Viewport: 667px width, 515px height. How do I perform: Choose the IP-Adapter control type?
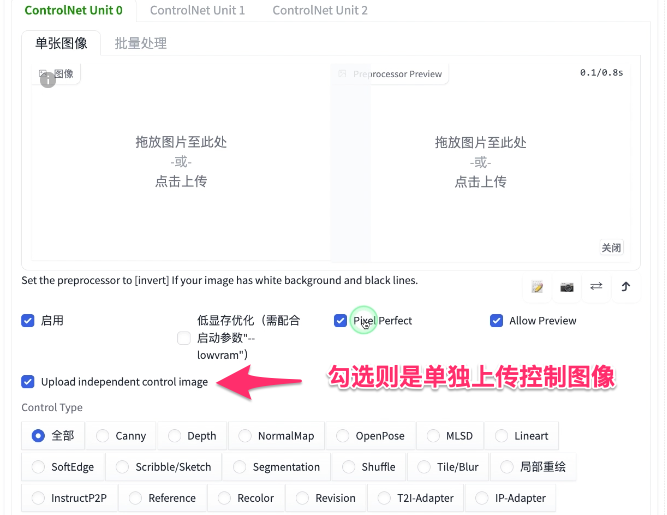pos(510,498)
